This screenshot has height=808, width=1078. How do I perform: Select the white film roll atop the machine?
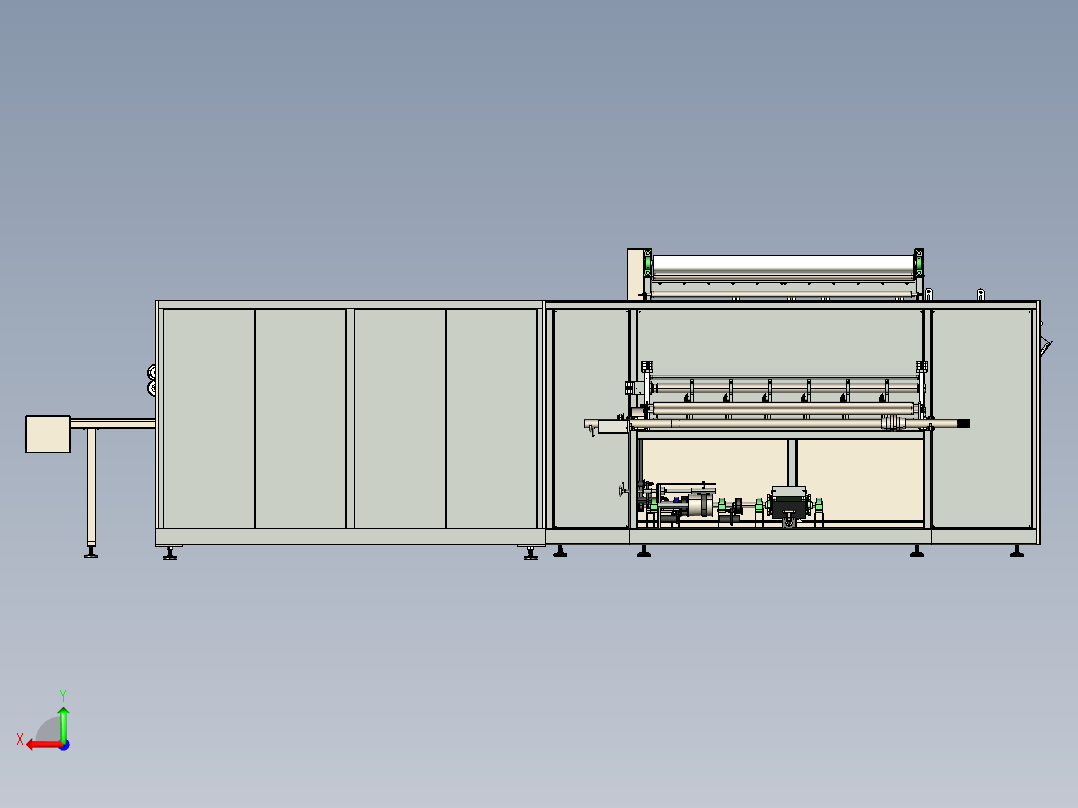[782, 263]
